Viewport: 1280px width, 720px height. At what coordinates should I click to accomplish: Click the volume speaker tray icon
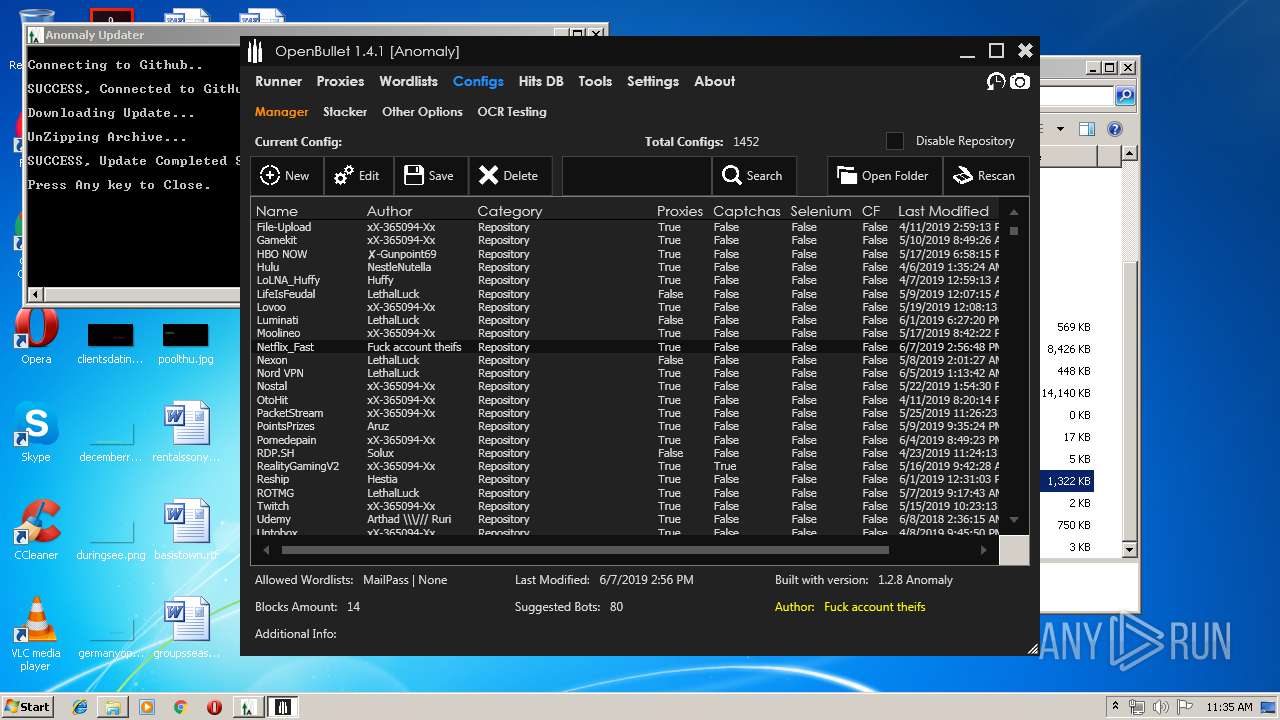pyautogui.click(x=1159, y=707)
